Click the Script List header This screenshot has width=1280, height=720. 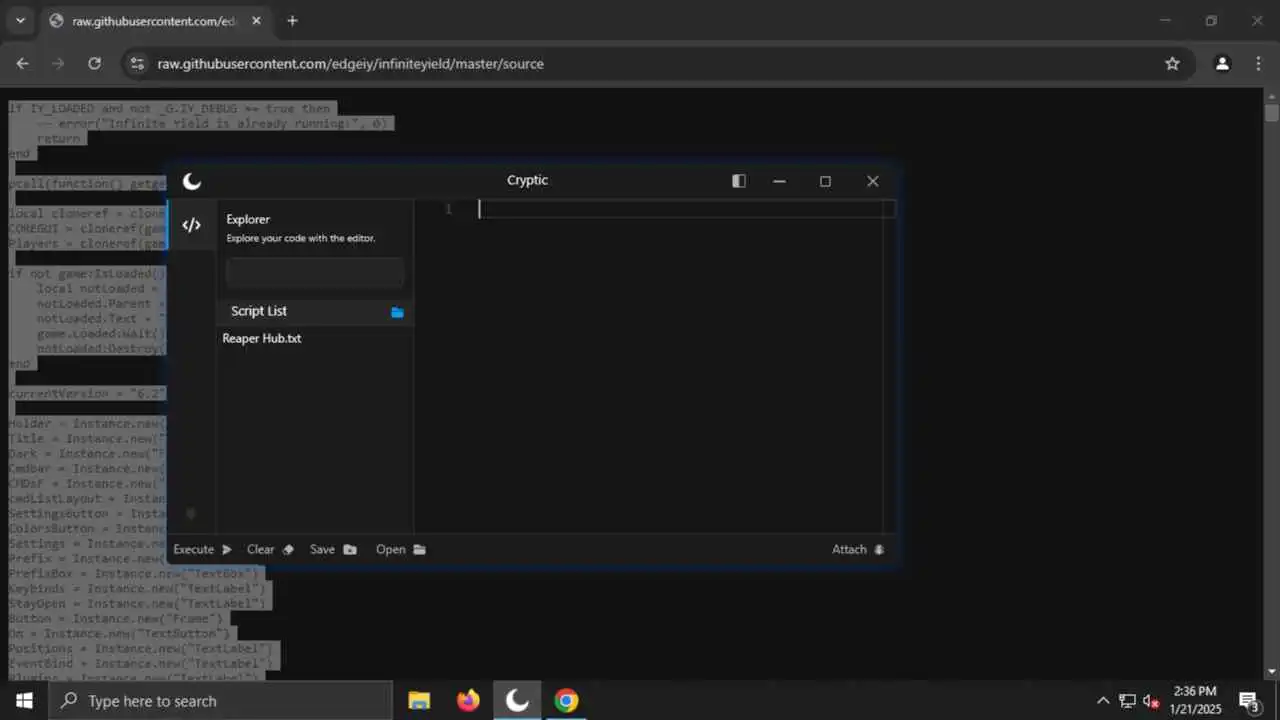[315, 311]
